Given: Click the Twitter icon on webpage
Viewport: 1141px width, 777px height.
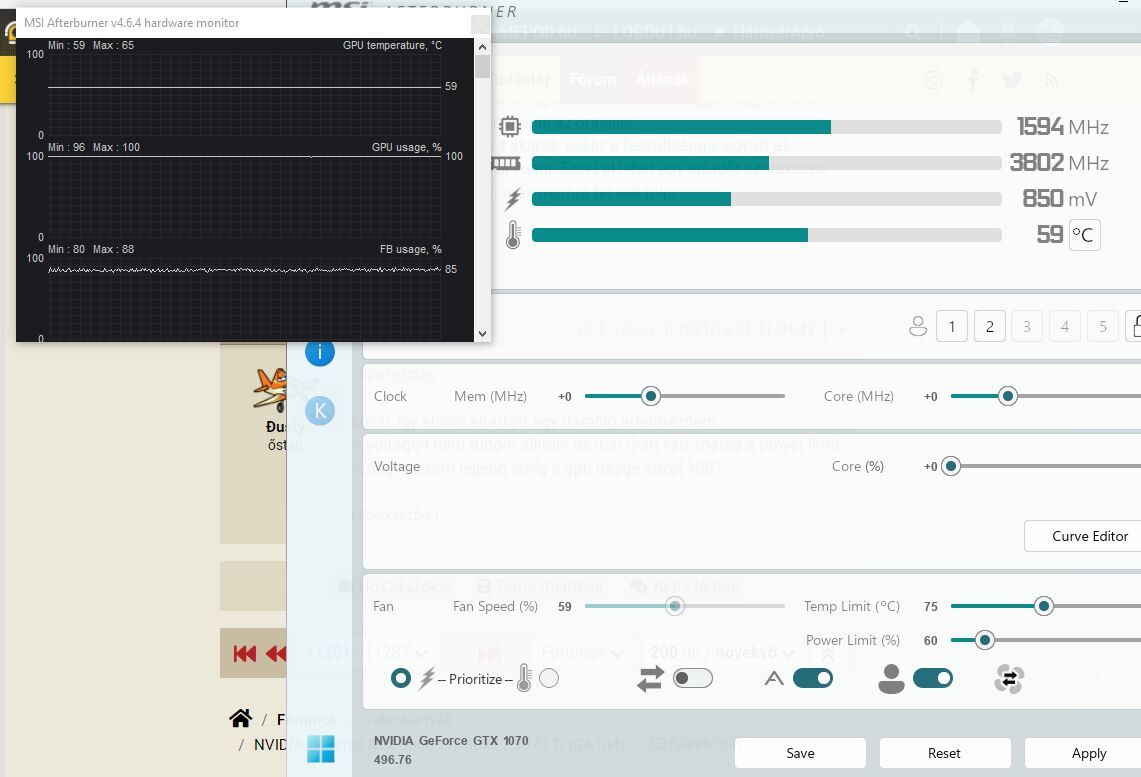Looking at the screenshot, I should point(1011,80).
